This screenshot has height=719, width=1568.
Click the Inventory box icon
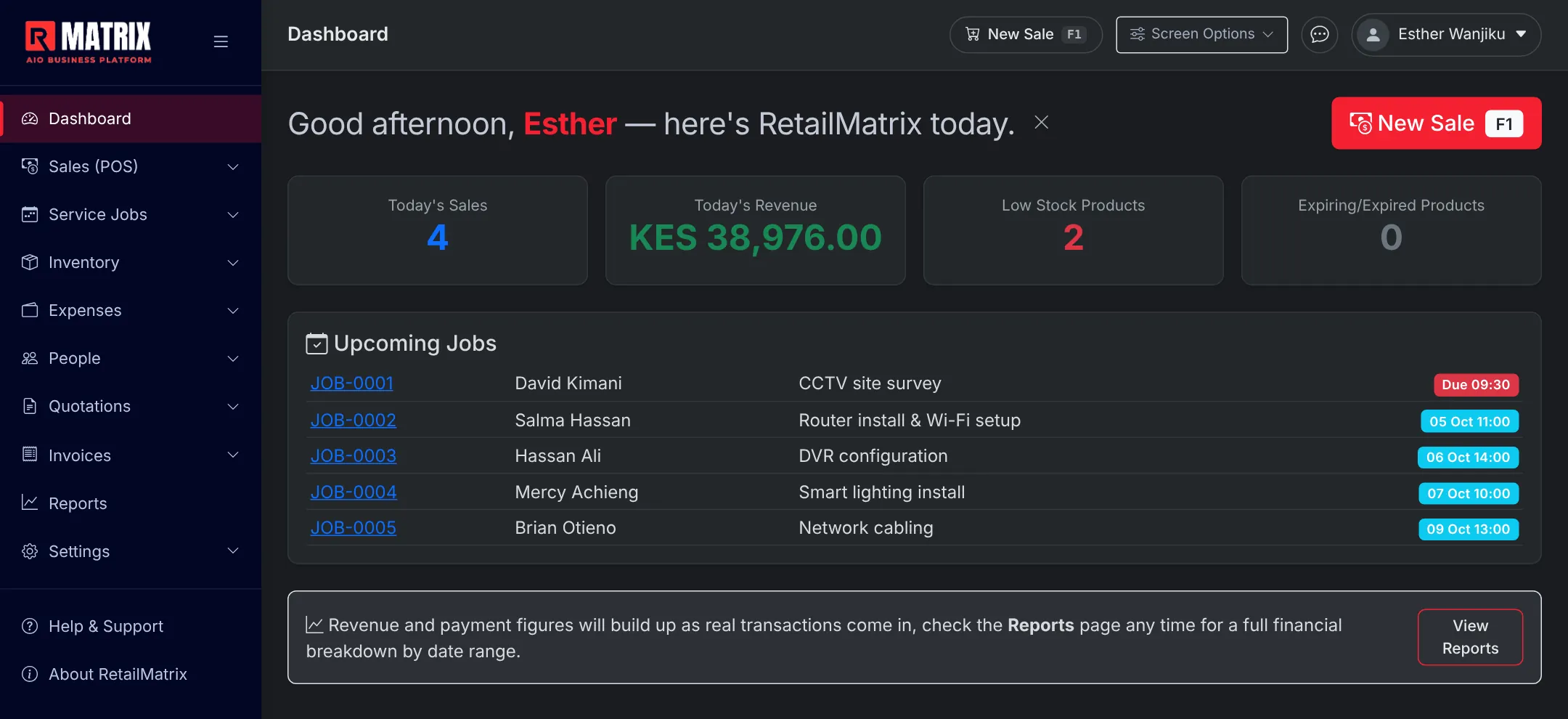[30, 262]
